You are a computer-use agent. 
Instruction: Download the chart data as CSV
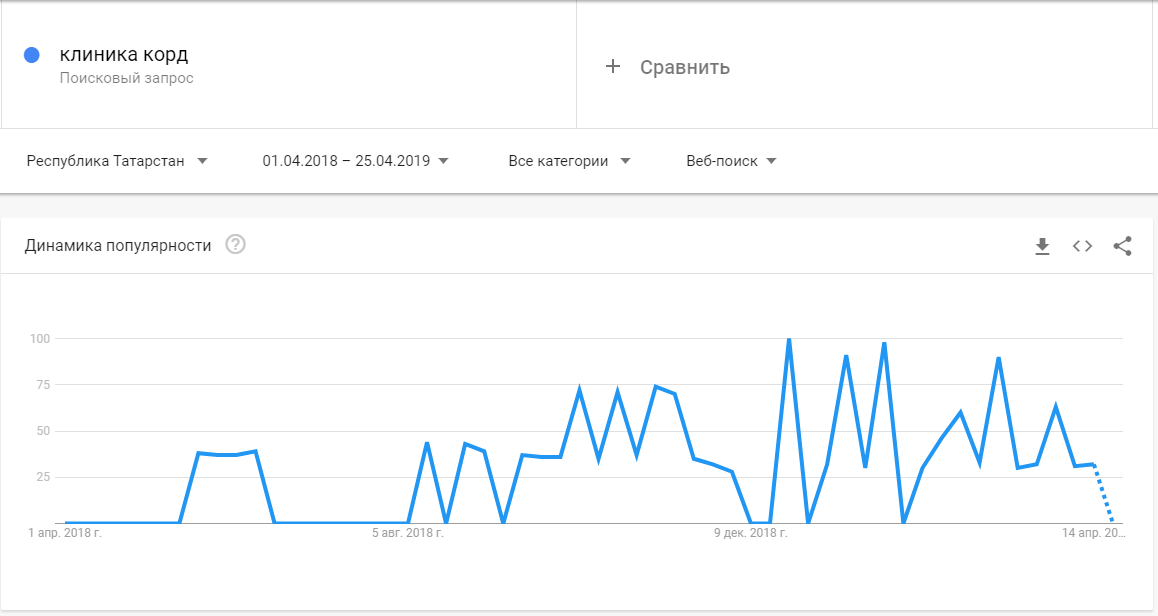tap(1042, 246)
